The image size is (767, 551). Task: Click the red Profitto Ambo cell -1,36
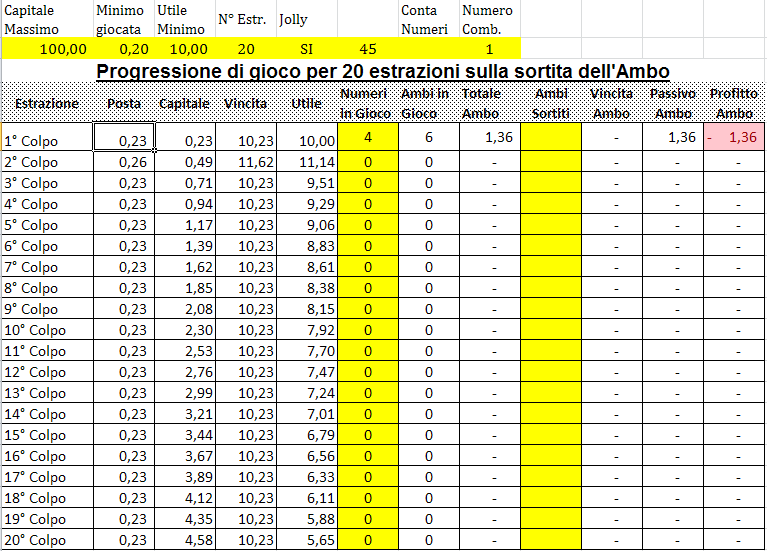[734, 137]
